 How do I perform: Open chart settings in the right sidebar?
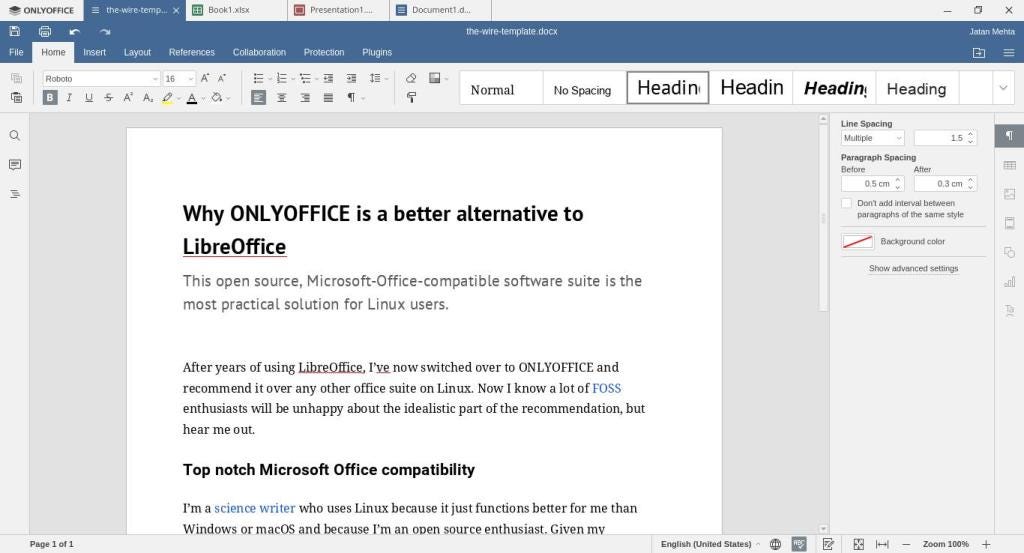1010,281
